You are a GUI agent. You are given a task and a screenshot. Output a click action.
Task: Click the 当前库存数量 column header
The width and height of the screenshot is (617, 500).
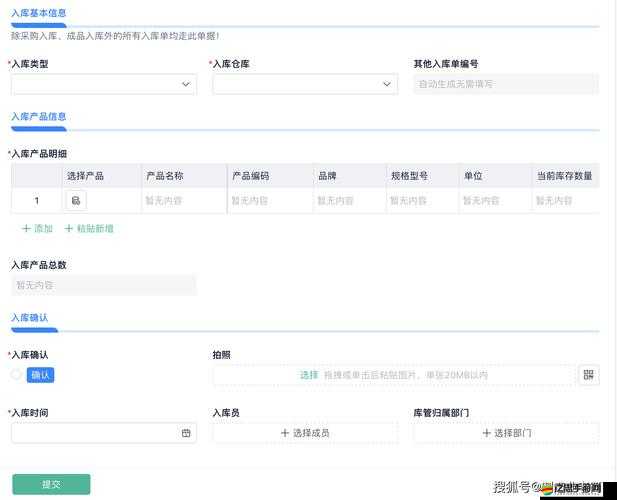click(x=565, y=176)
